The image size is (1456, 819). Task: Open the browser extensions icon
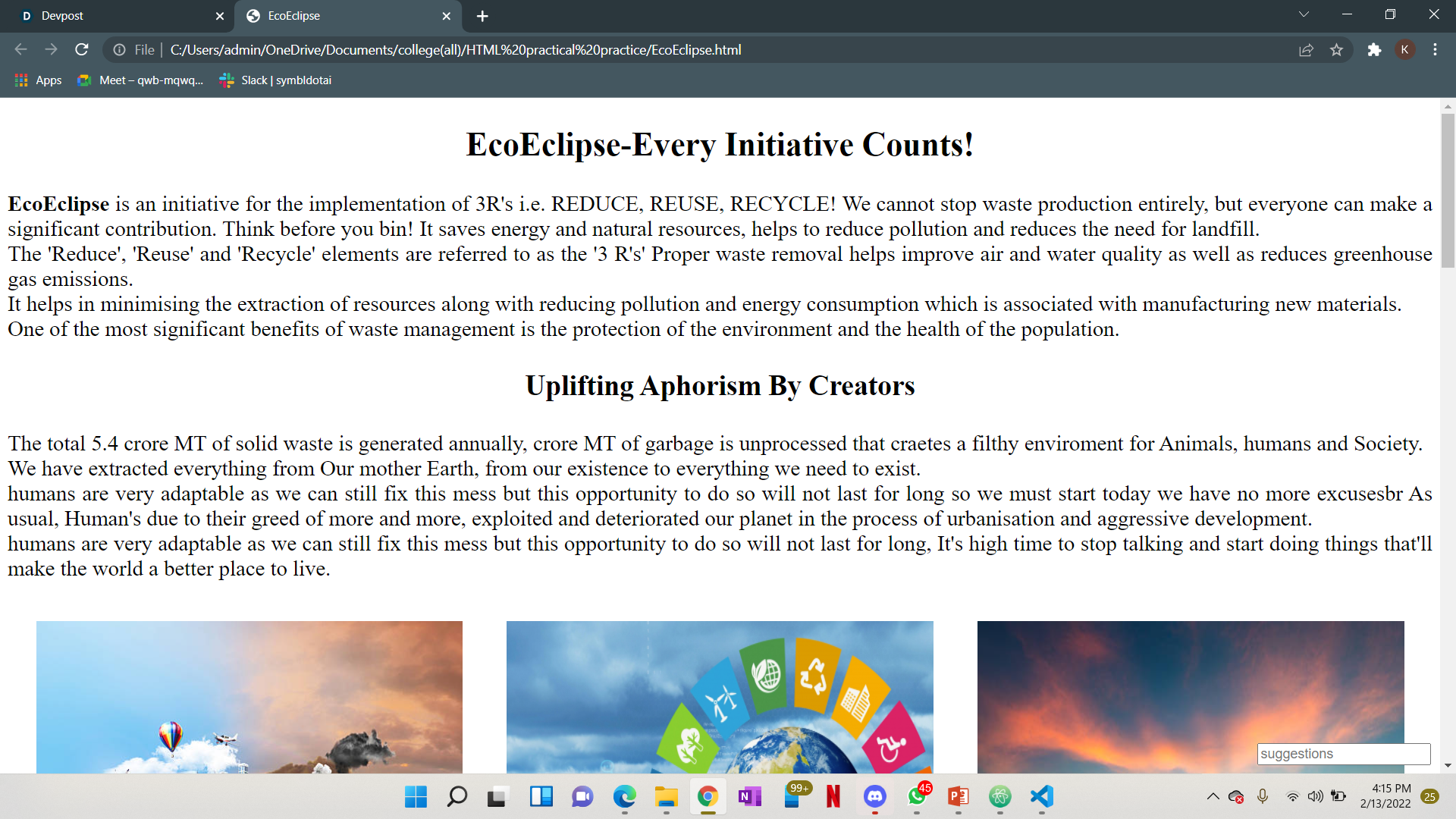click(x=1375, y=49)
